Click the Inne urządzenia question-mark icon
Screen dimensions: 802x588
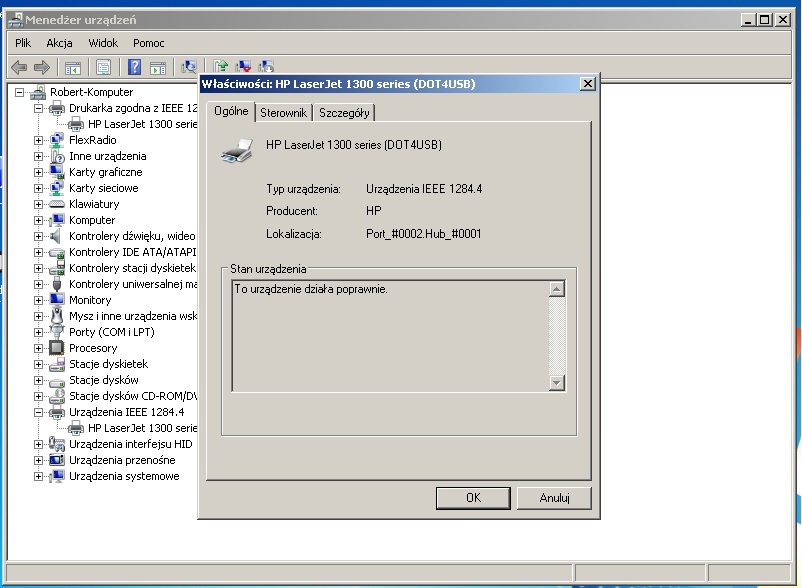point(57,156)
